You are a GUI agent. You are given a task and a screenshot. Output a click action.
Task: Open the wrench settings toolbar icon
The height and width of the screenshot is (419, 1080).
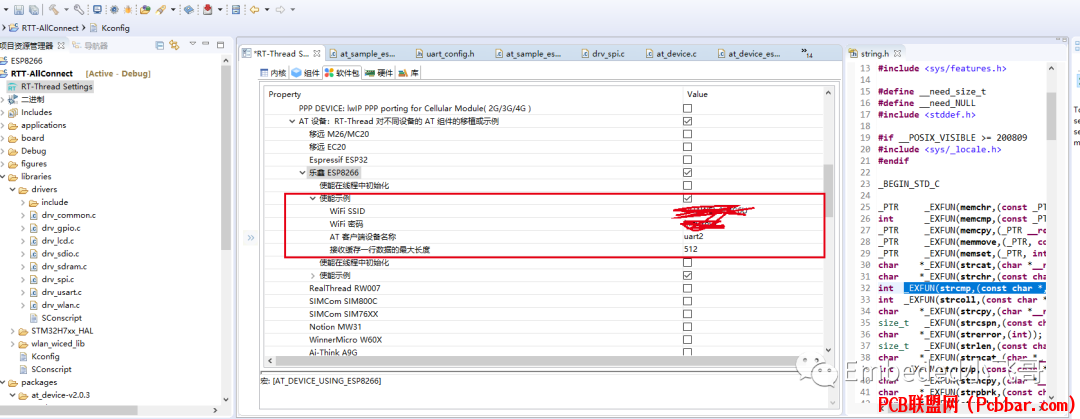79,10
